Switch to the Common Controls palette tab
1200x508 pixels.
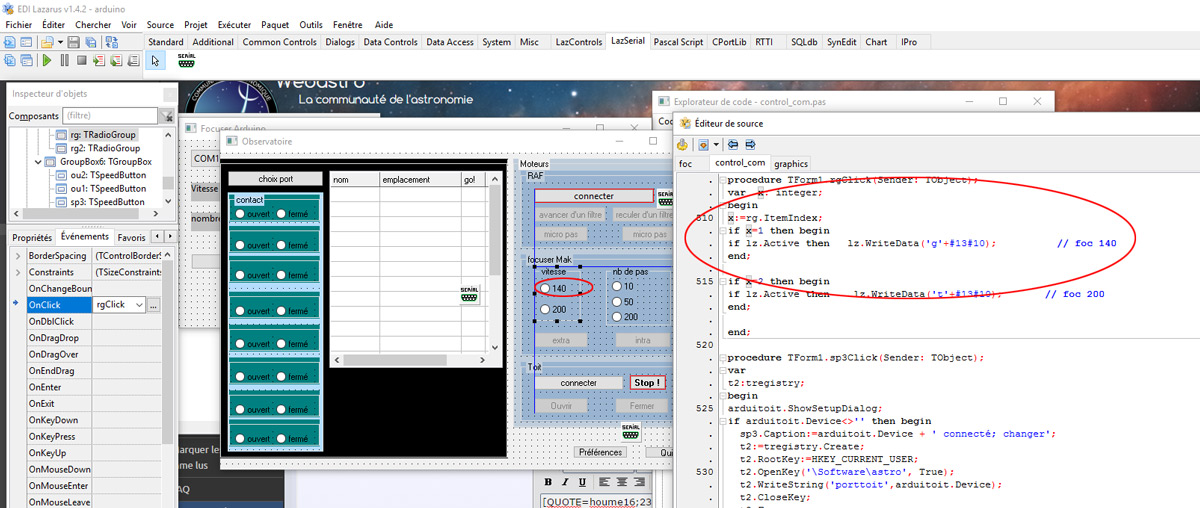click(279, 42)
